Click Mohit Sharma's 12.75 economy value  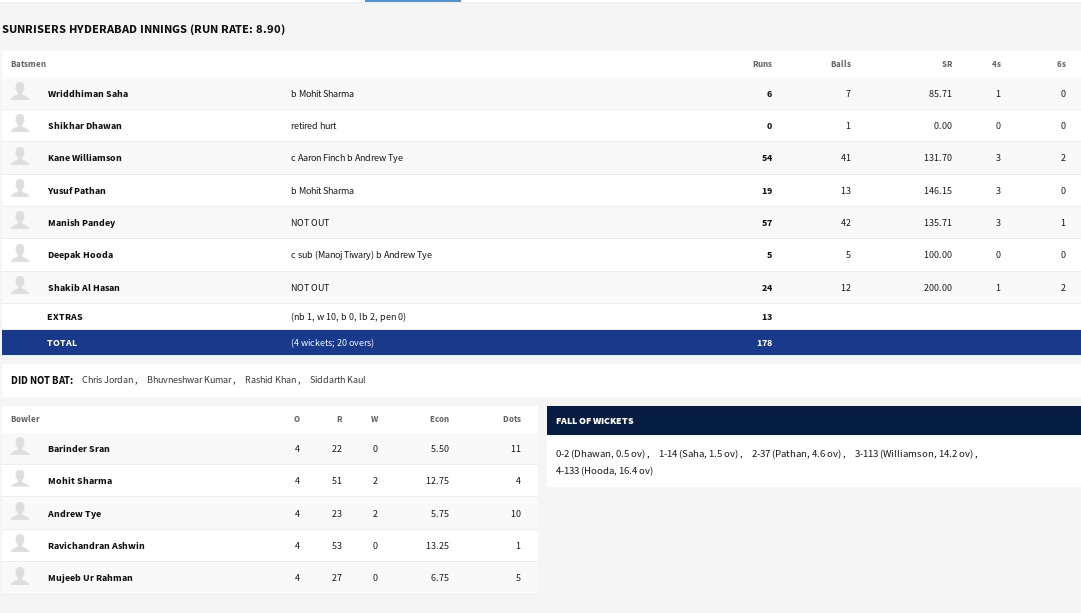pos(437,481)
